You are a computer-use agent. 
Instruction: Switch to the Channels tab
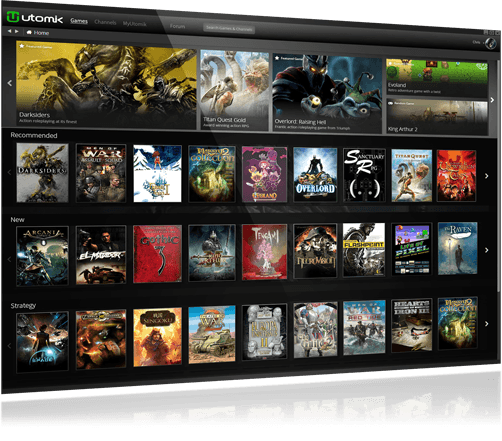[x=105, y=22]
